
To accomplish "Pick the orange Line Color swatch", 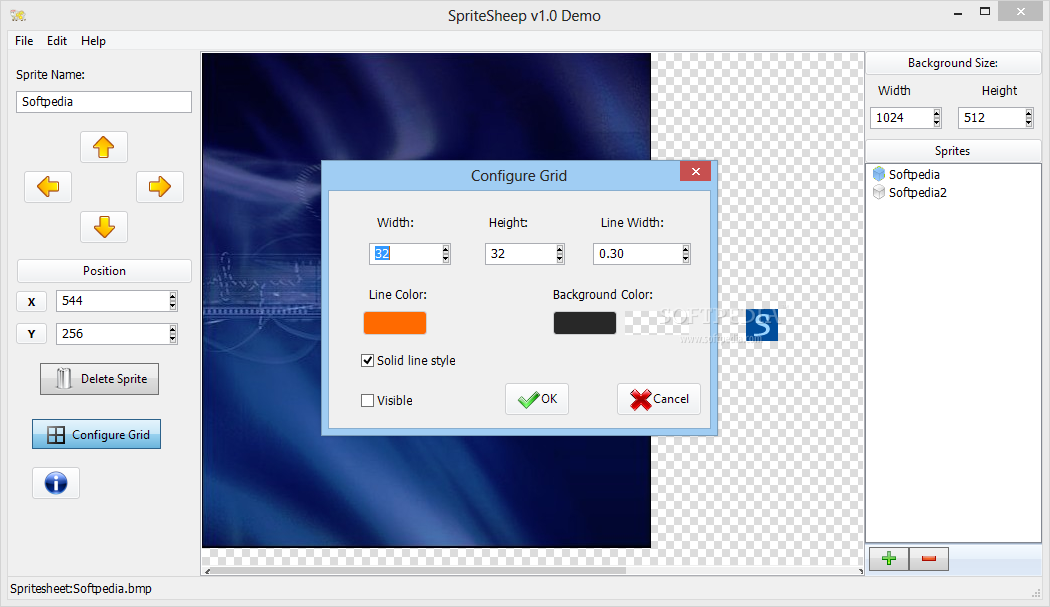I will coord(395,323).
